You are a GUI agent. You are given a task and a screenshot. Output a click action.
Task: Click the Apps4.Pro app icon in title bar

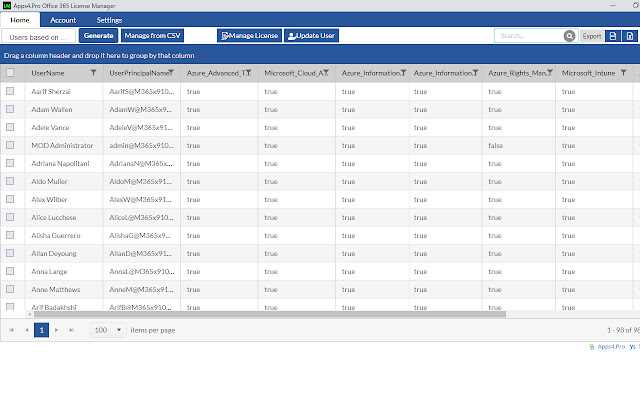(7, 5)
